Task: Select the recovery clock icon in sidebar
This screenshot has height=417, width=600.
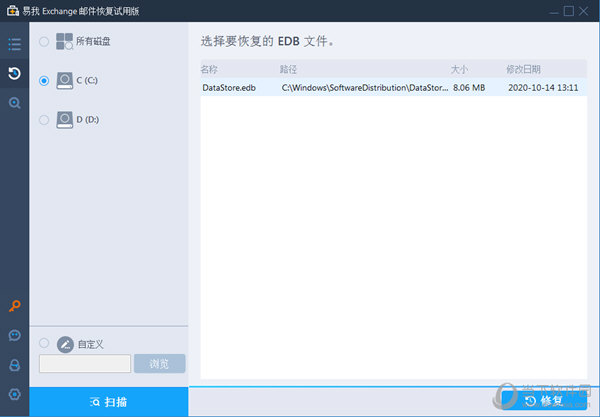Action: tap(15, 73)
